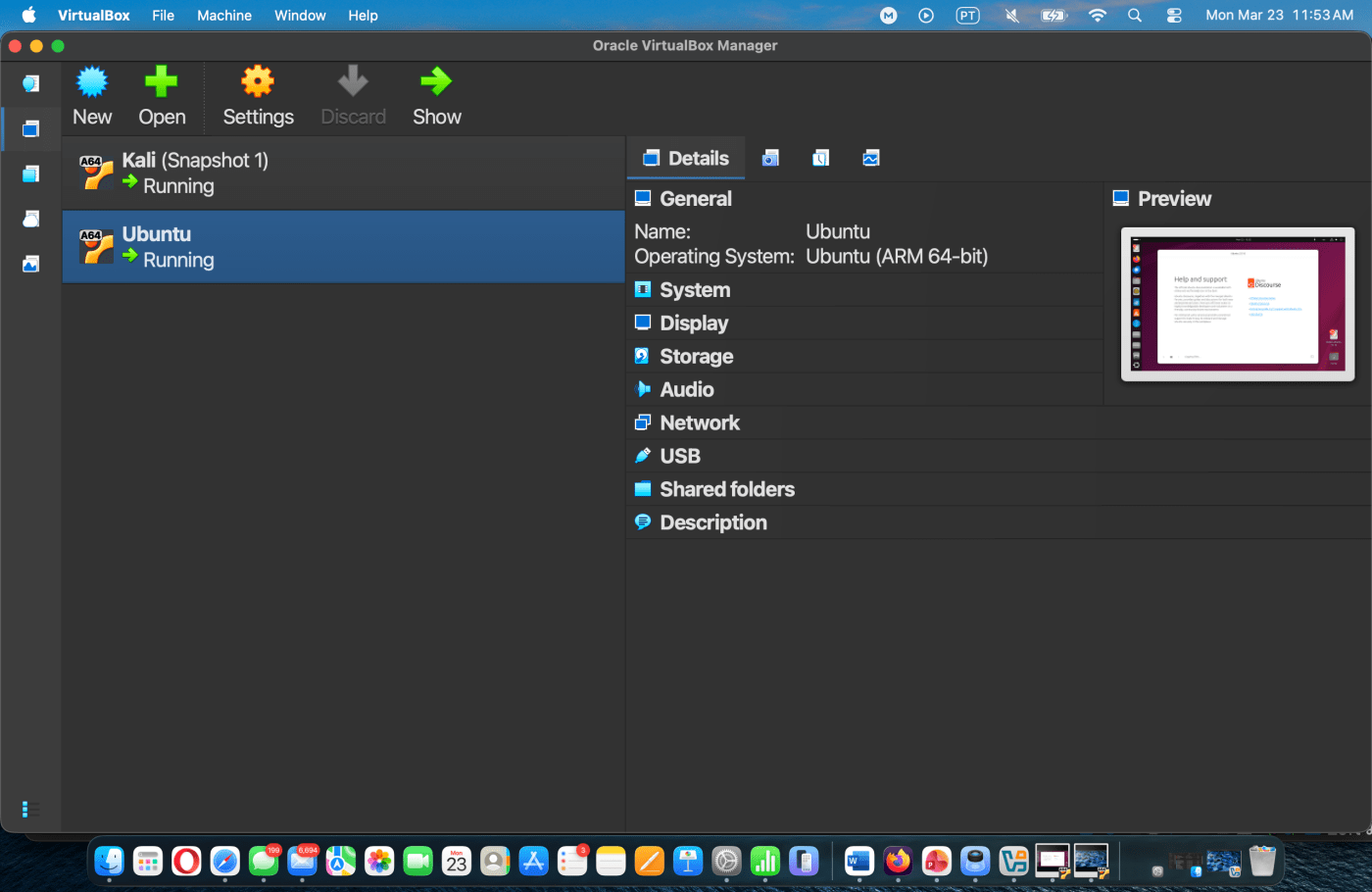Click the Ubuntu VM preview thumbnail
1372x892 pixels.
tap(1238, 304)
